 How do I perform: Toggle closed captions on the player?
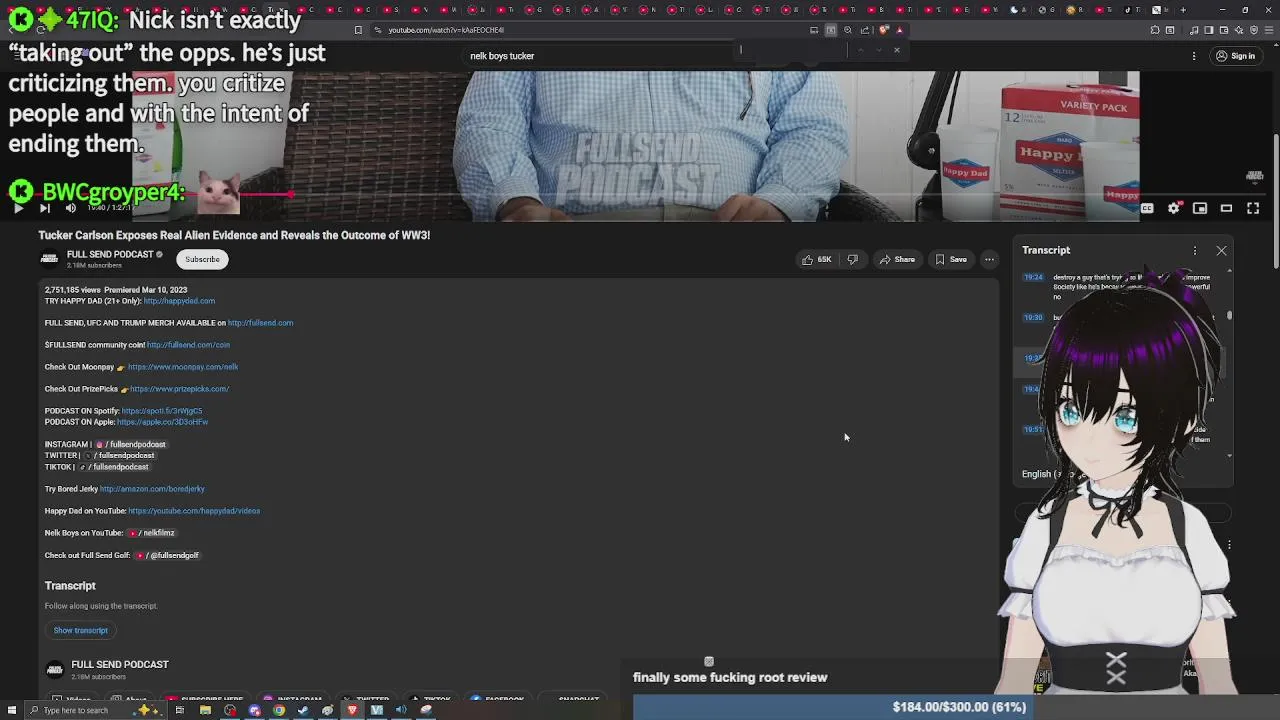[1147, 208]
